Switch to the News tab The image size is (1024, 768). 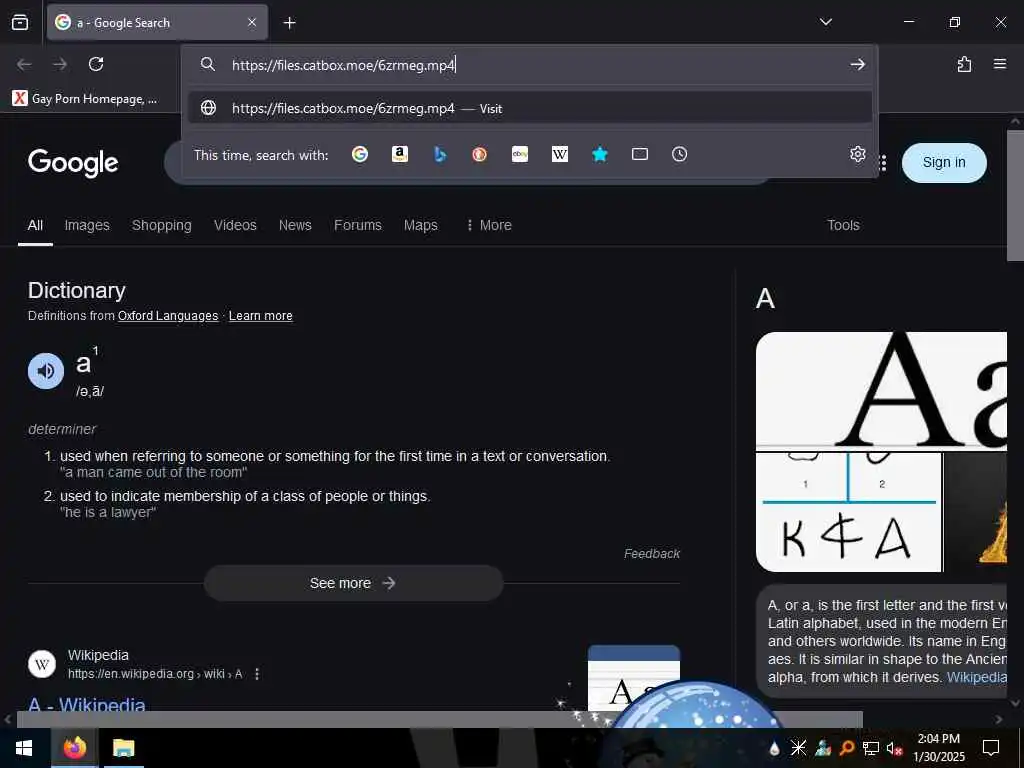click(x=295, y=225)
